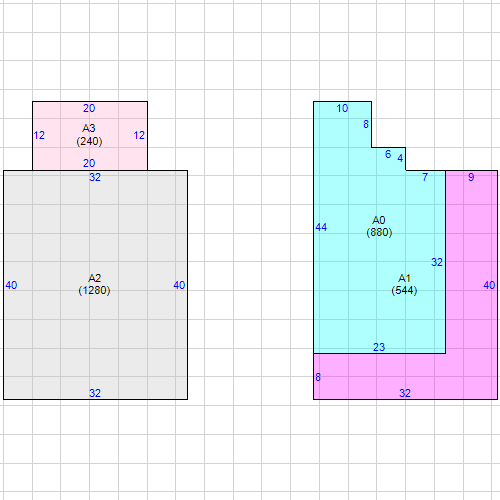Click dimension 4 on the cyan step
Viewport: 500px width, 500px height.
[x=400, y=158]
